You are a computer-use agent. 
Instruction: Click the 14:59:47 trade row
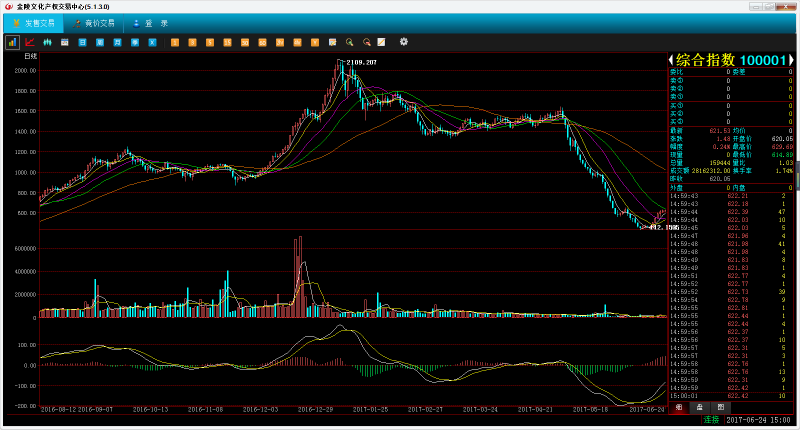(731, 236)
